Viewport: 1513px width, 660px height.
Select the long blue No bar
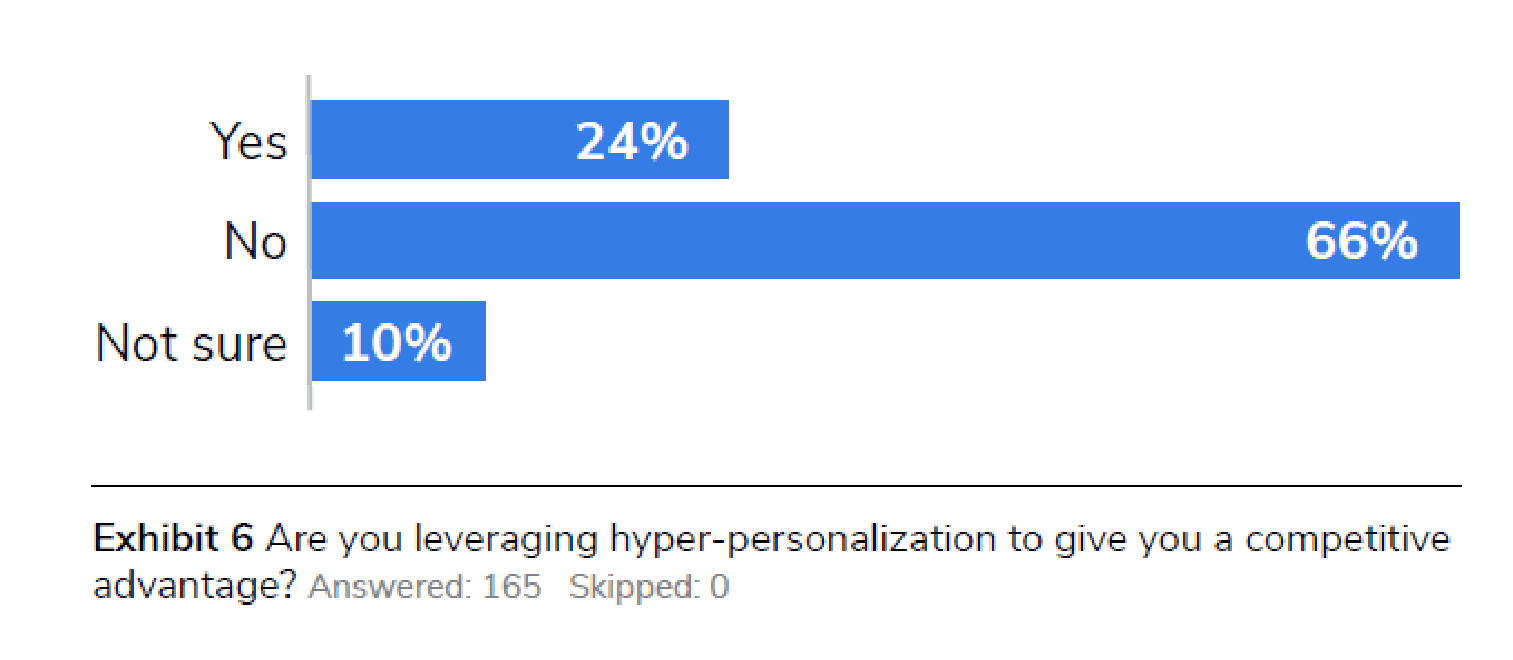[886, 240]
